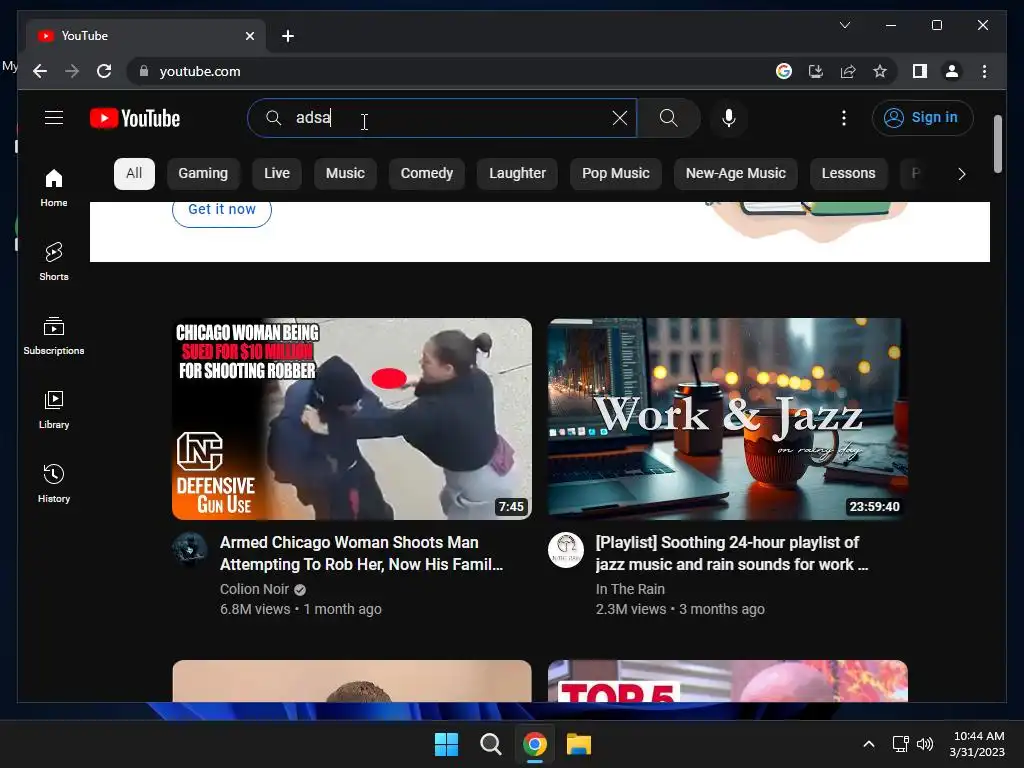
Task: Open File Explorer from the taskbar
Action: click(x=579, y=744)
